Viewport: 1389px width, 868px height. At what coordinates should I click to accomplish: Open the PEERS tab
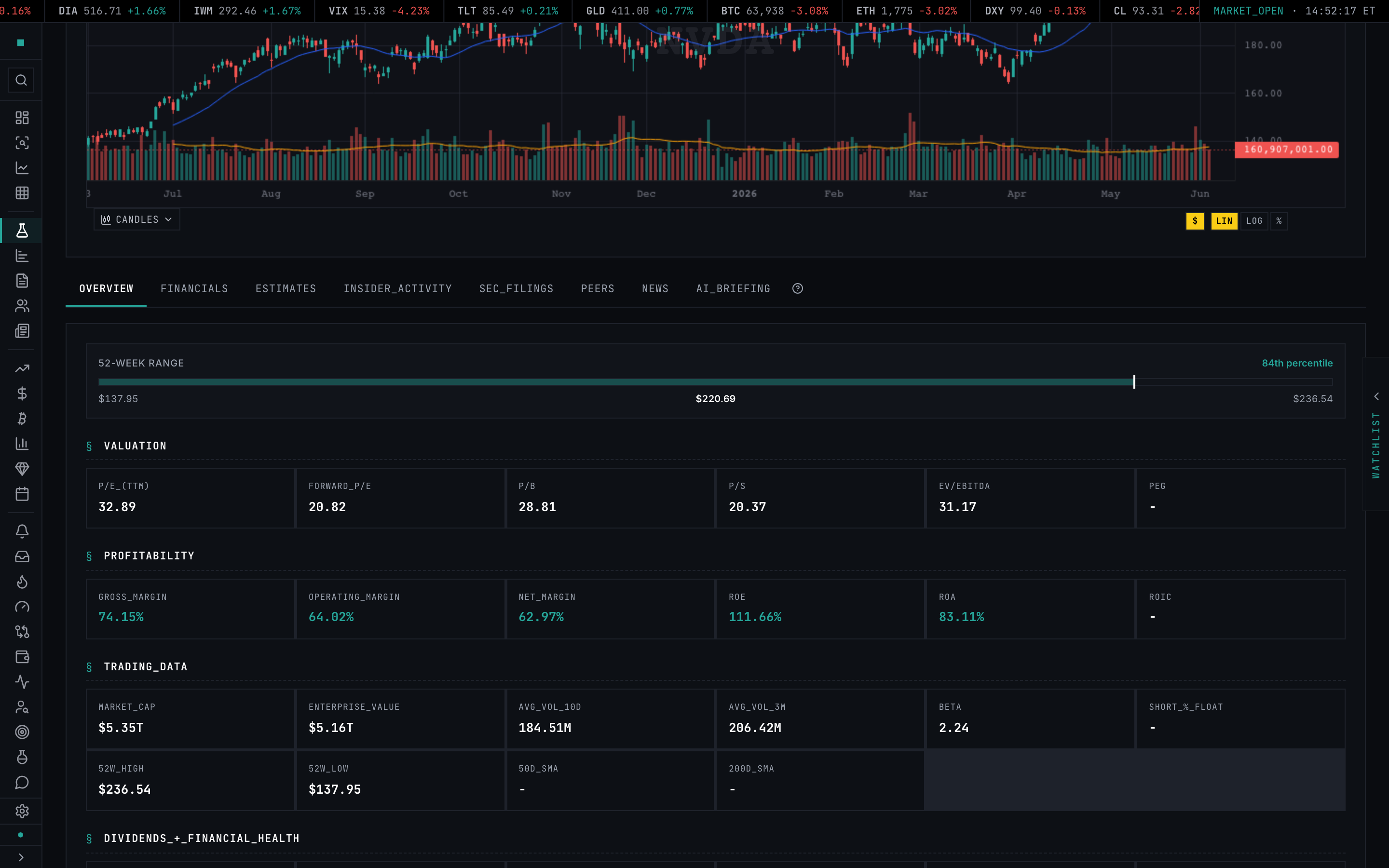598,289
